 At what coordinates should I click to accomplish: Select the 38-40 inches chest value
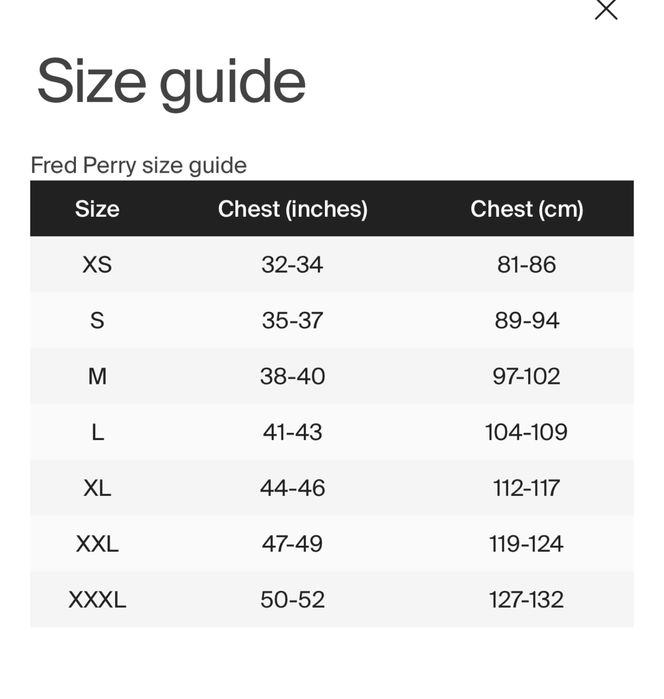tap(293, 376)
